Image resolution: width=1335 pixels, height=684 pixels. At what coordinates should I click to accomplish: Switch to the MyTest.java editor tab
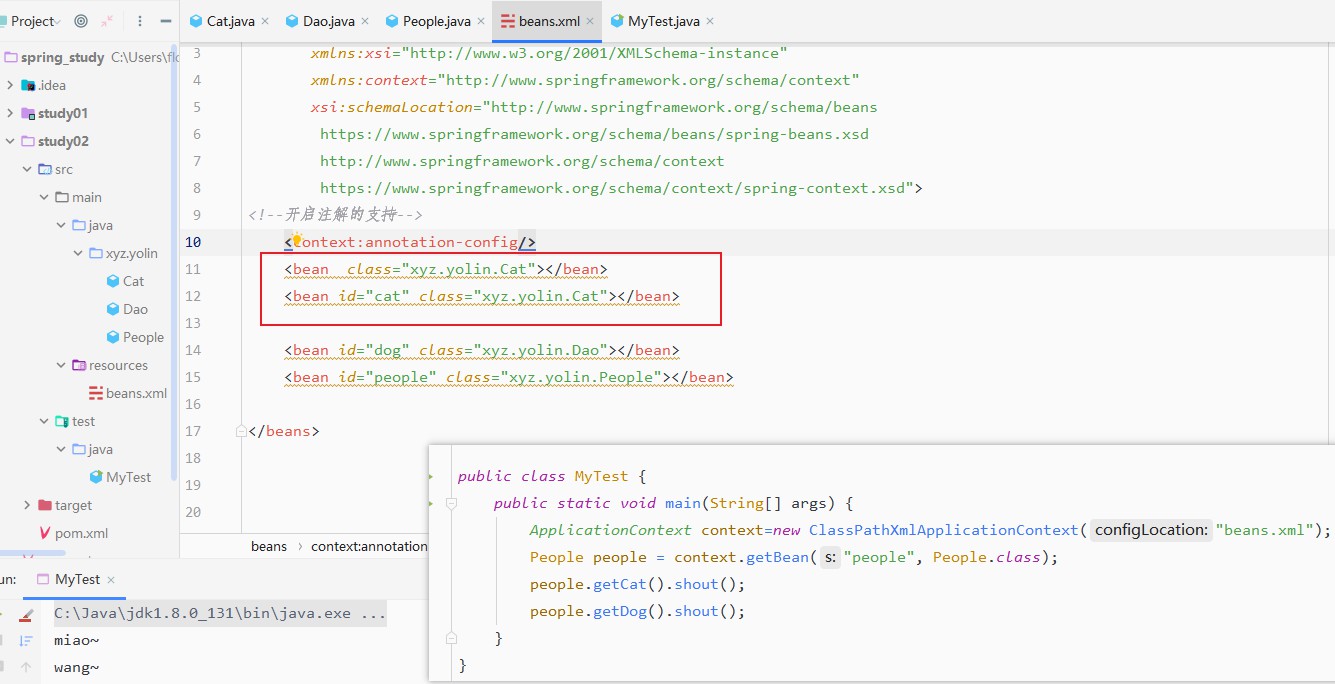tap(663, 21)
